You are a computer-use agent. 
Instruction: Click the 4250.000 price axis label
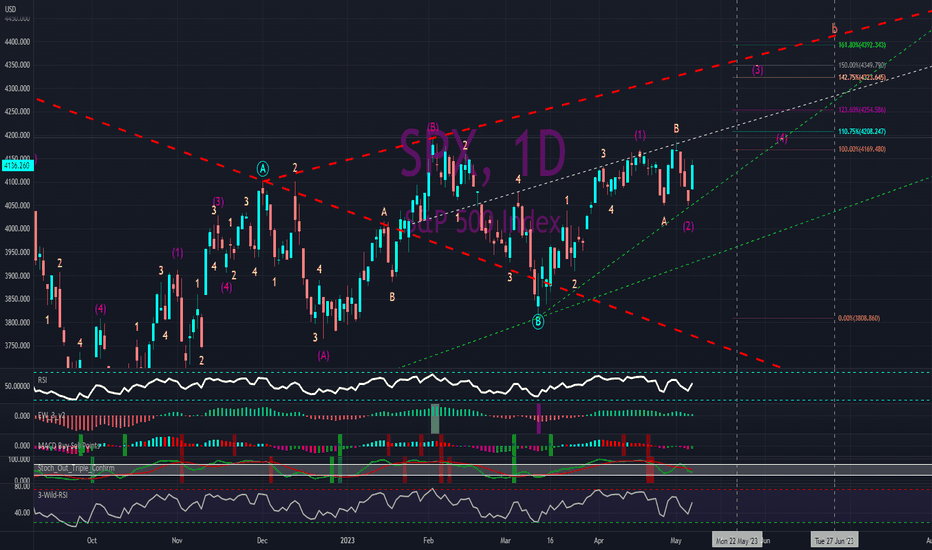point(17,112)
